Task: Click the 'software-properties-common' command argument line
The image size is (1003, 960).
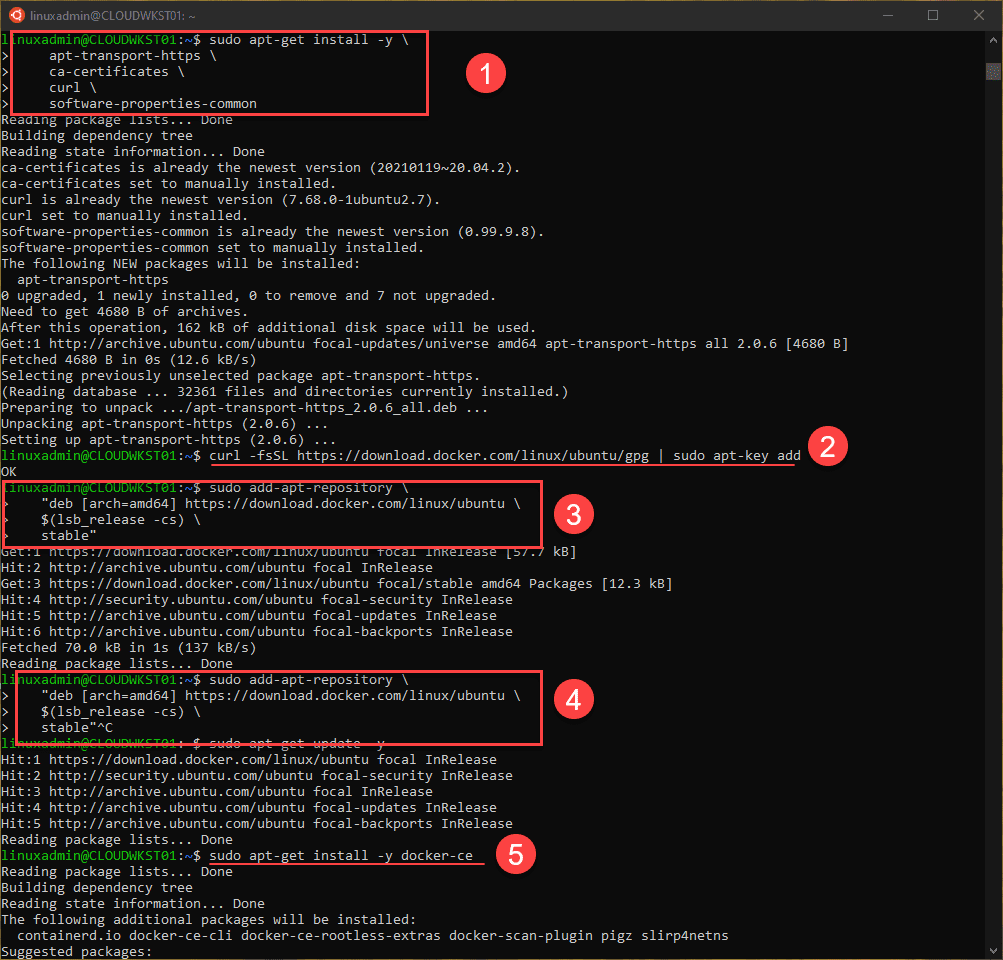Action: pos(153,104)
